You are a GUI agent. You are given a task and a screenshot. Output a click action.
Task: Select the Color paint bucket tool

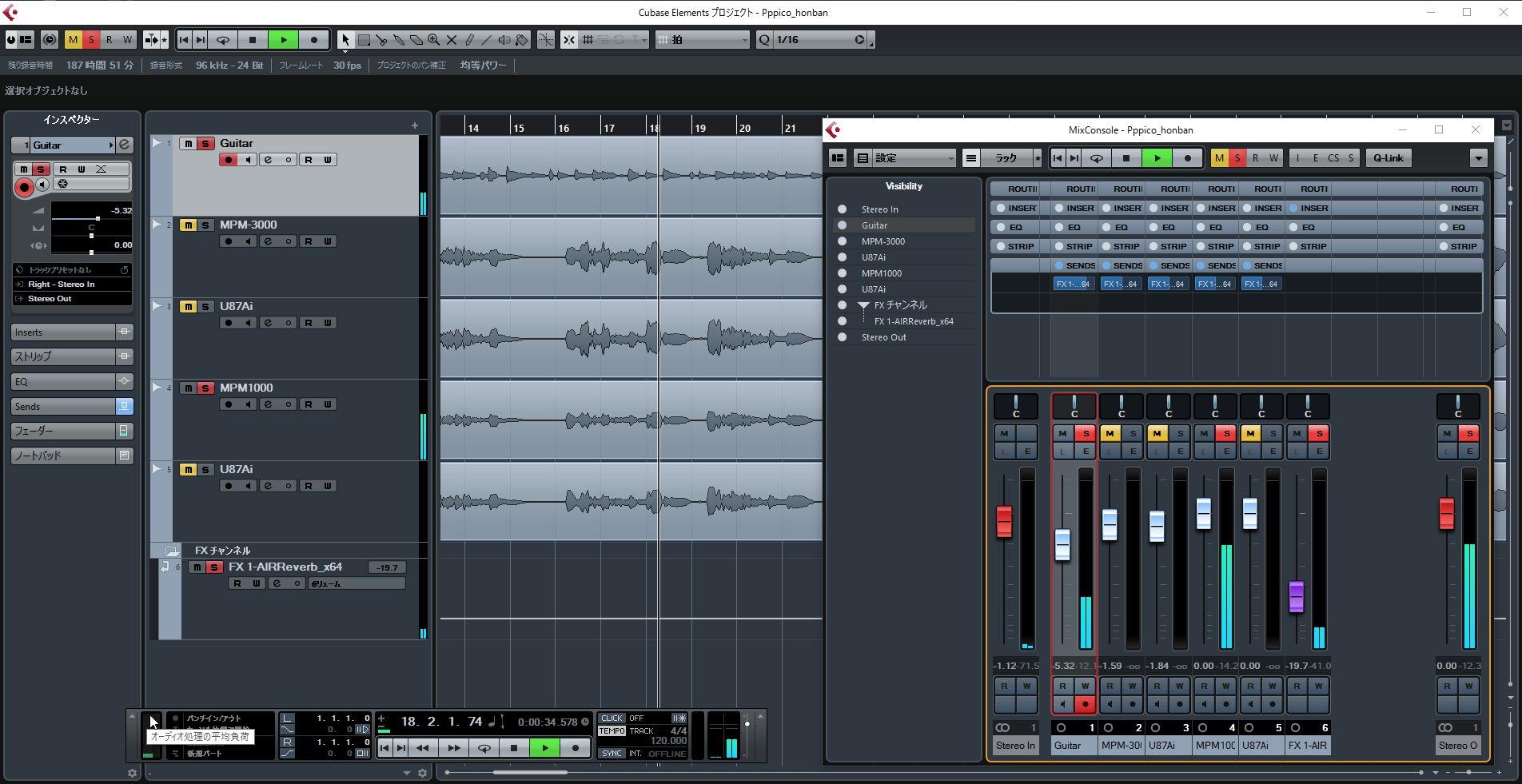coord(522,40)
